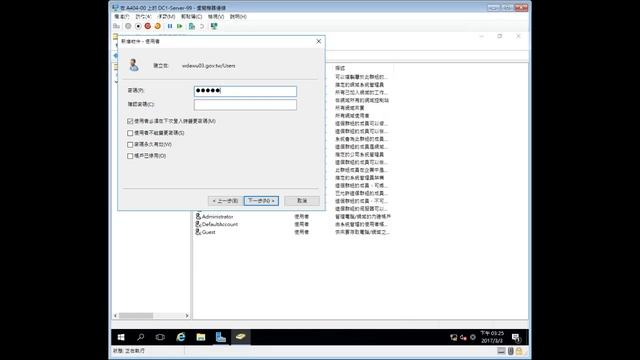
Task: Check account is disabled option
Action: click(x=130, y=156)
